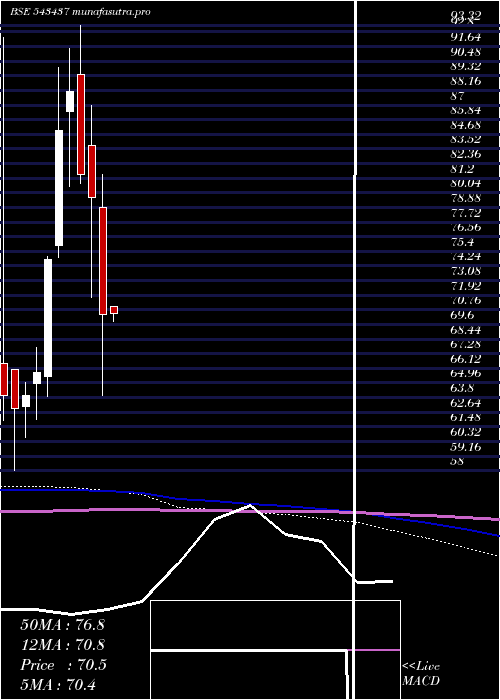Screen dimensions: 500x700
Task: Click the 66.12 price axis label
Action: coord(466,358)
